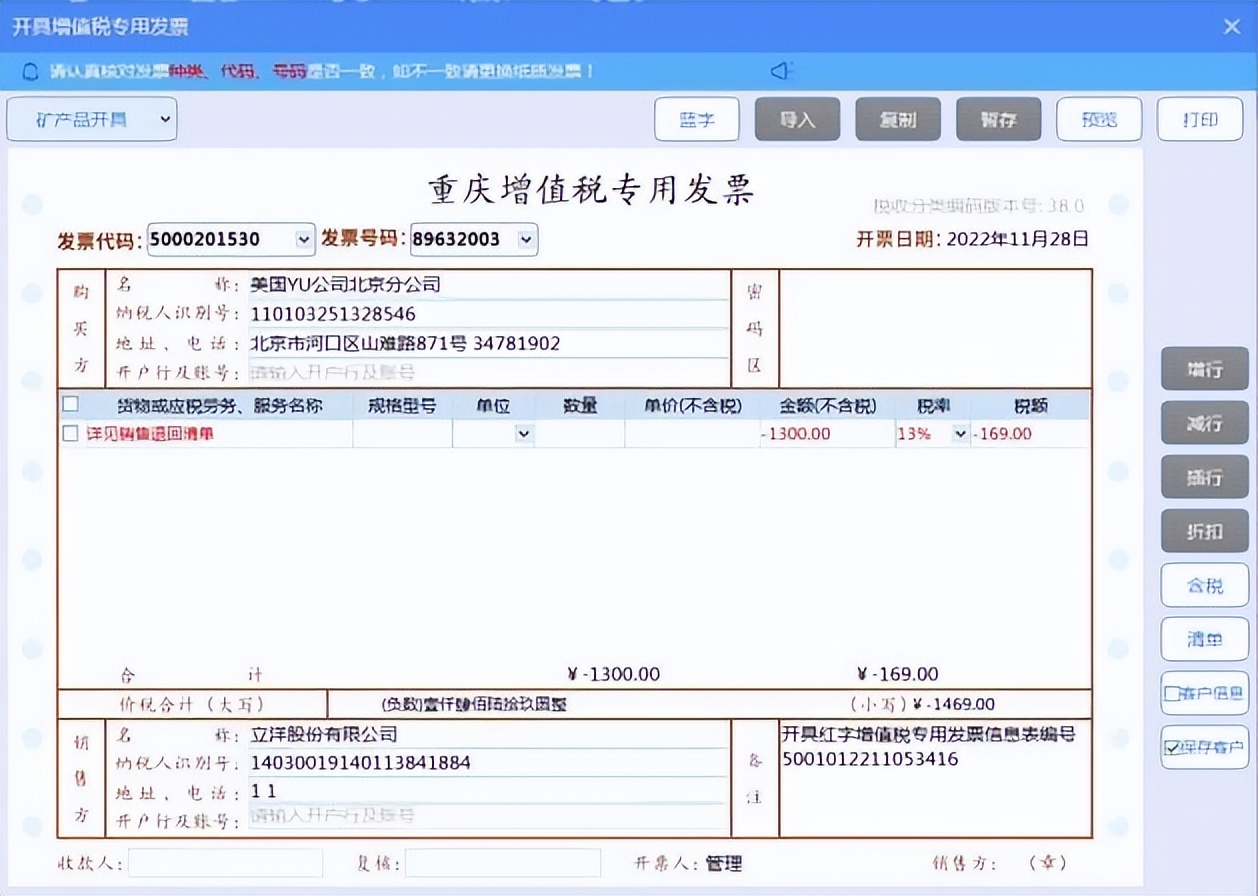Click 暂存 to temporarily save the invoice
This screenshot has height=896, width=1258.
(x=998, y=118)
